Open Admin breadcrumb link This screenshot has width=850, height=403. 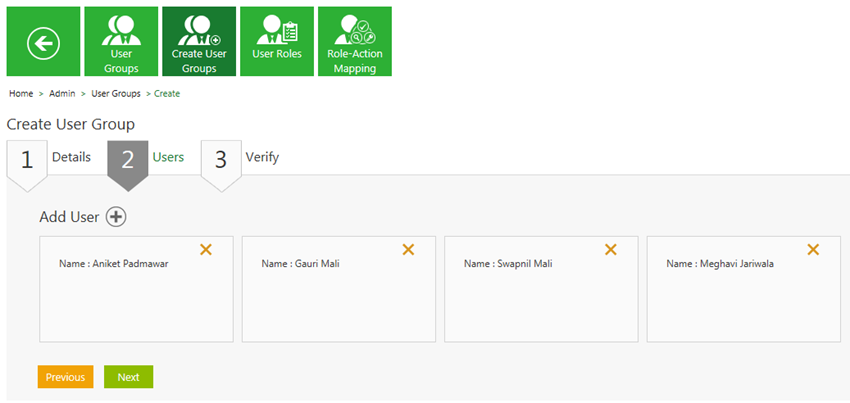(62, 94)
